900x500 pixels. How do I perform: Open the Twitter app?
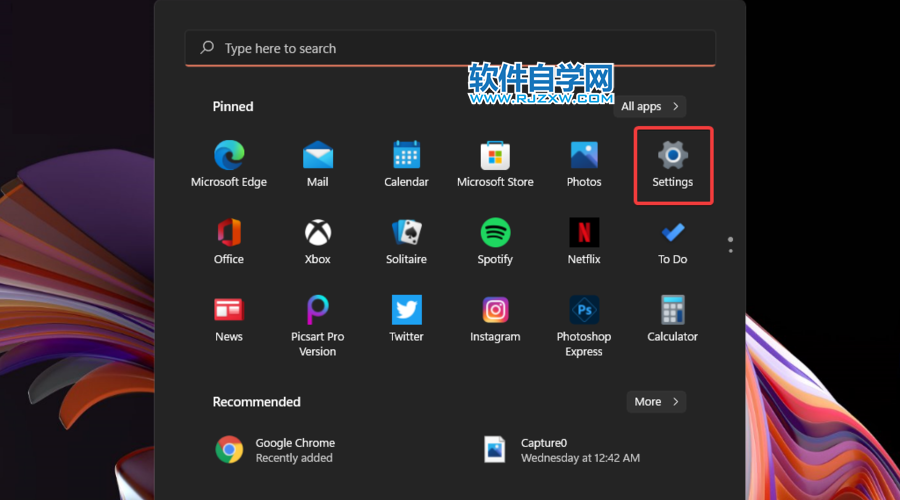[406, 319]
